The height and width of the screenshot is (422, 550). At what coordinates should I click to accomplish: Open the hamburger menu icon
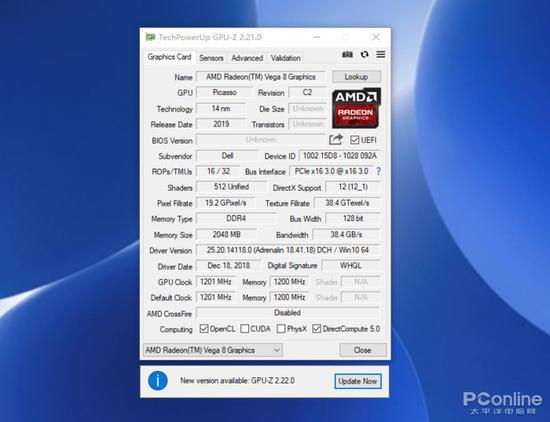381,54
